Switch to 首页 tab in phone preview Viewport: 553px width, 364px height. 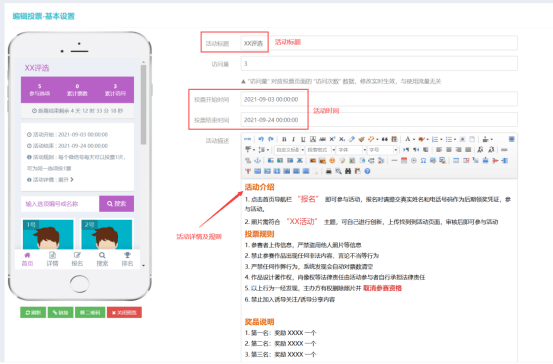coord(27,259)
